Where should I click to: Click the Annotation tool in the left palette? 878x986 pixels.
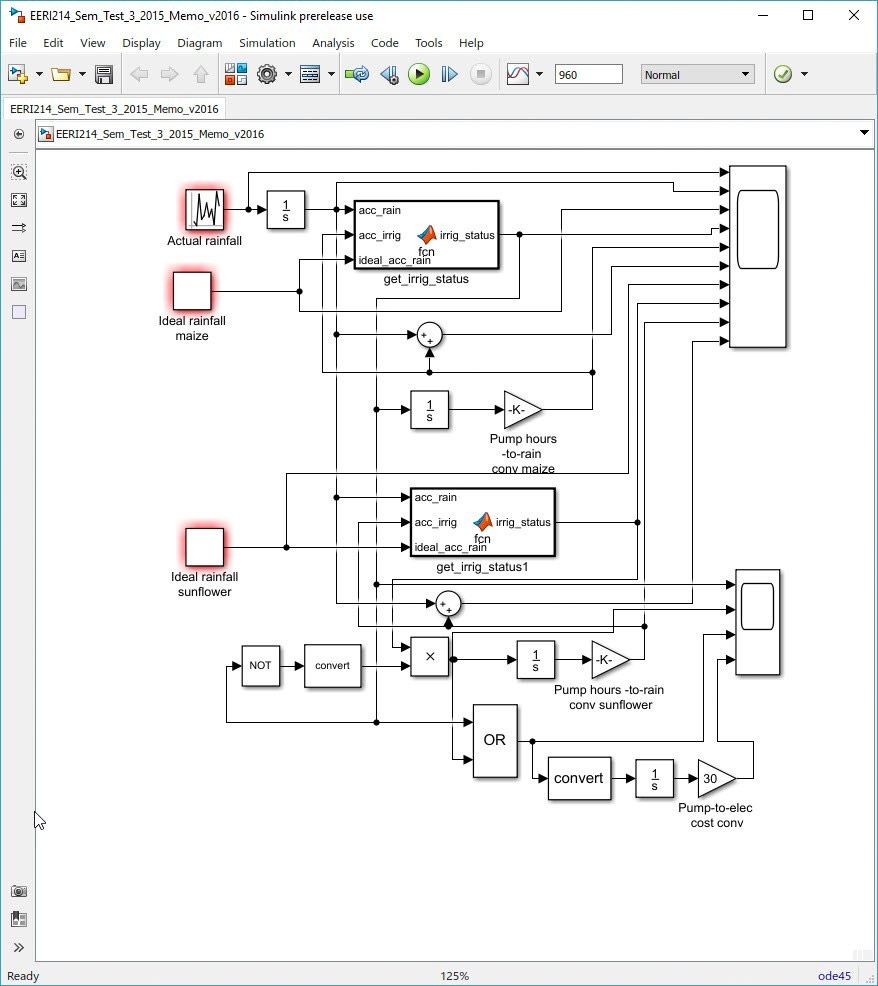19,256
